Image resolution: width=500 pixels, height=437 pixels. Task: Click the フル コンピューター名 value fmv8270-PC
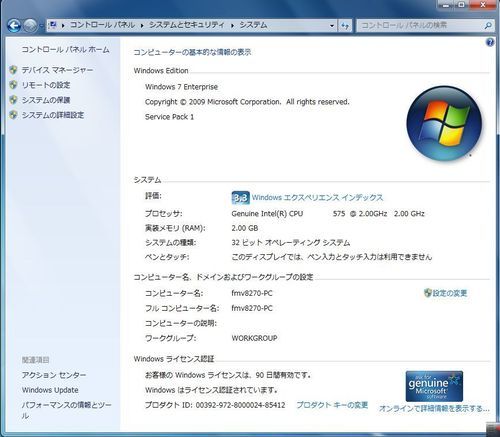click(252, 308)
